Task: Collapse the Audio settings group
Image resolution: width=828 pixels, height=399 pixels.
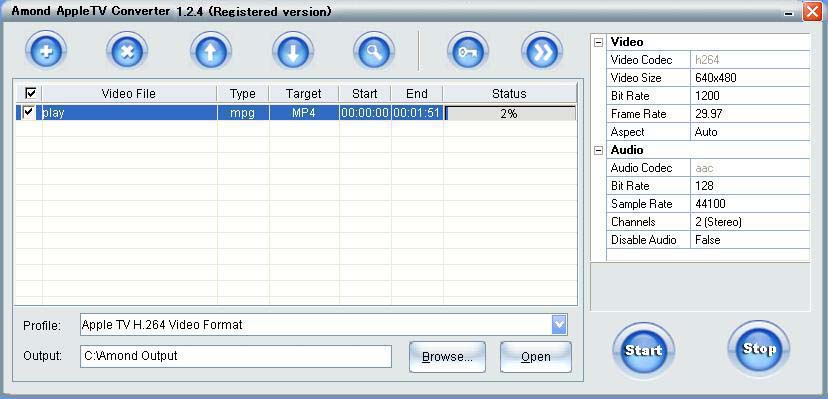Action: [598, 150]
